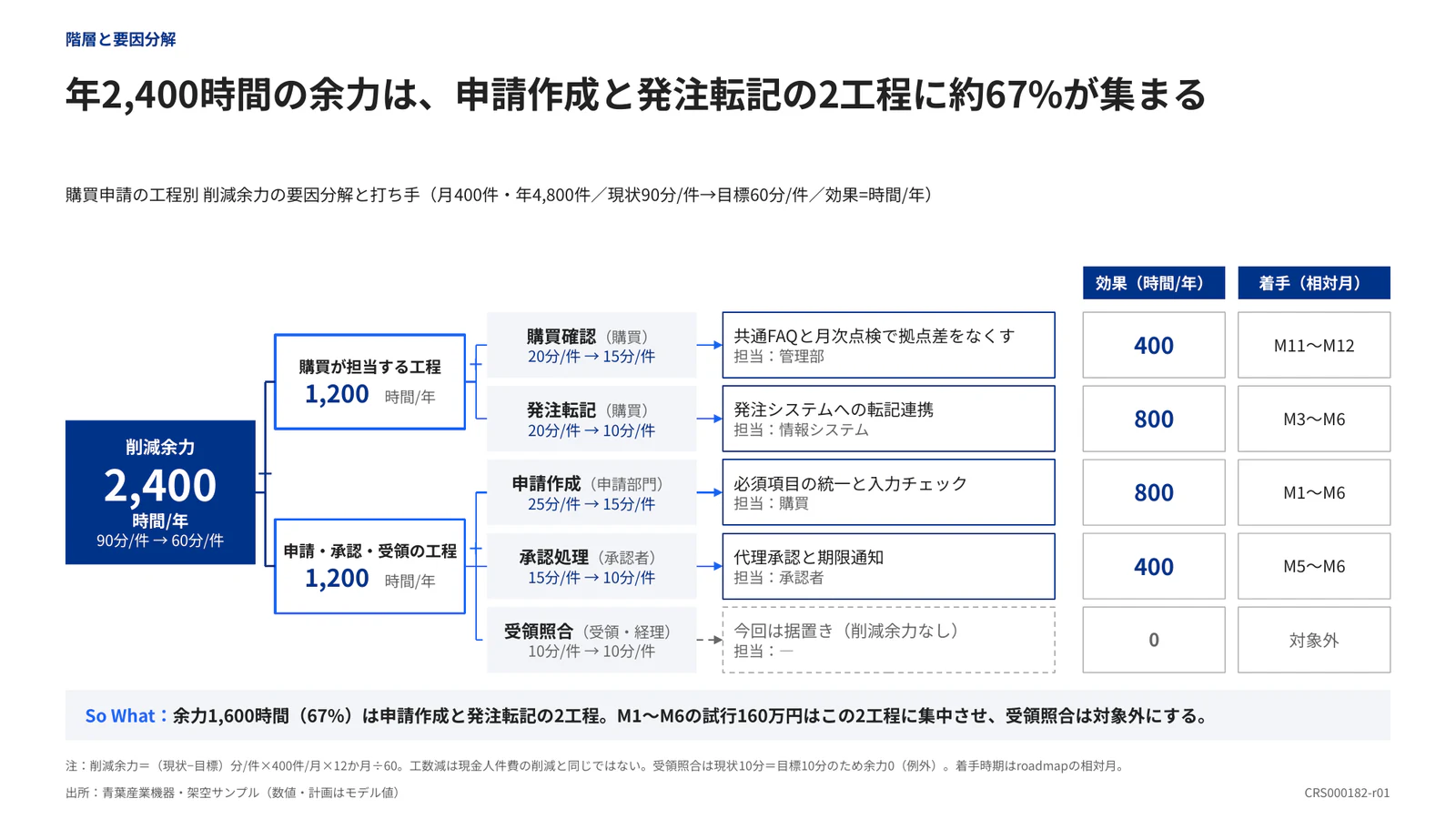Click the M3〜M6 timing cell
Image resolution: width=1456 pixels, height=819 pixels.
click(x=1314, y=419)
